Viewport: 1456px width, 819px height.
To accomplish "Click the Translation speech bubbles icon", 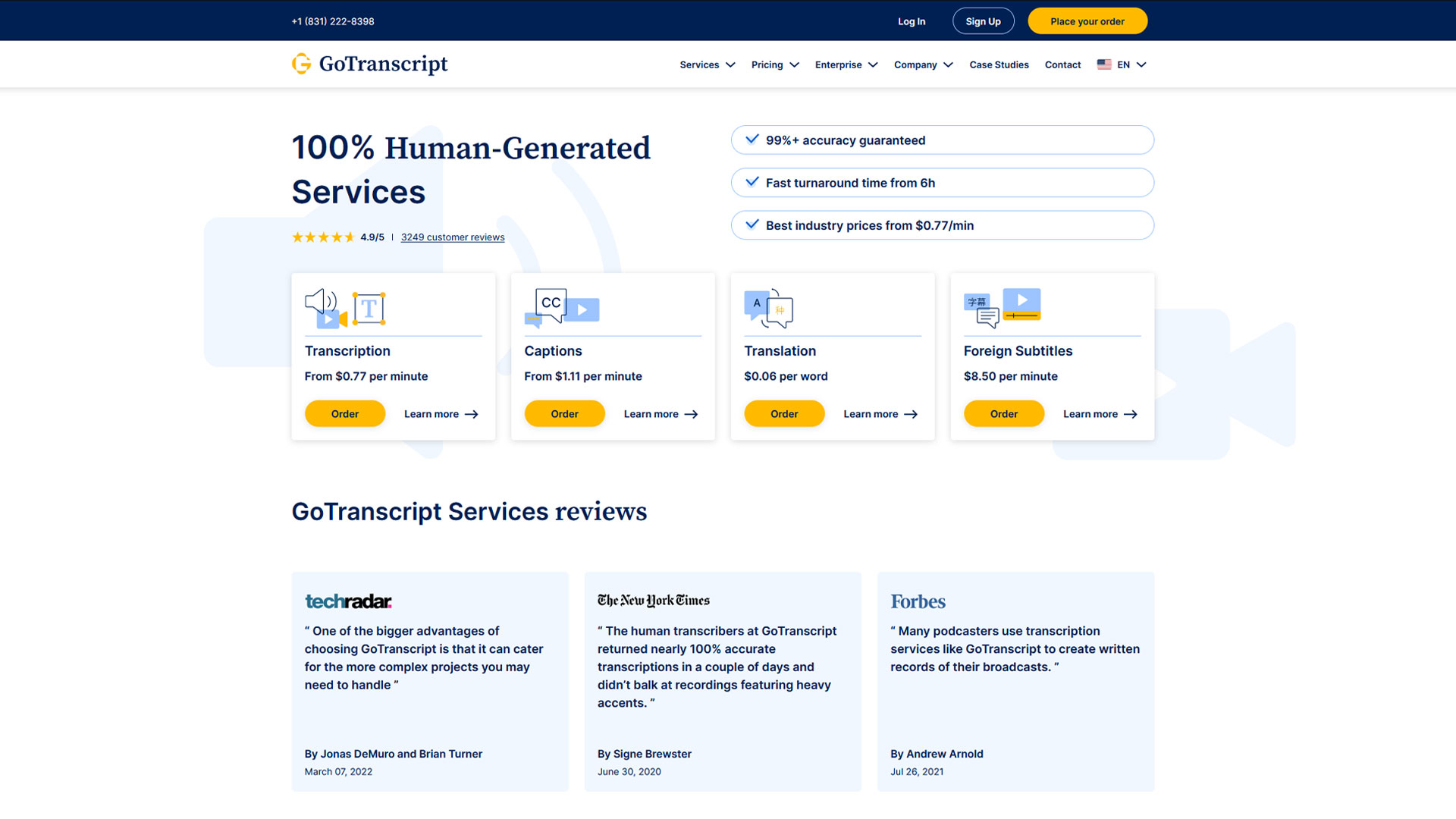I will 769,308.
